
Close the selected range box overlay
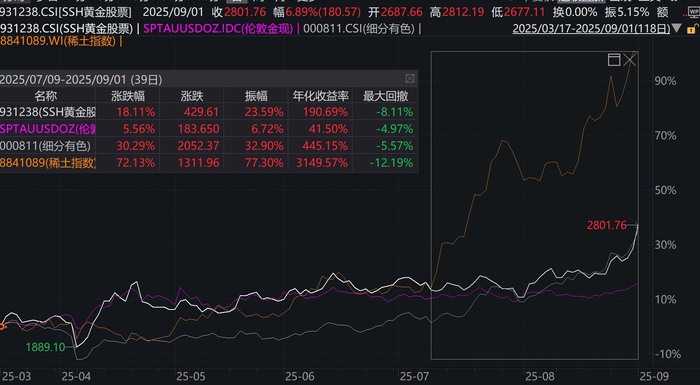coord(630,59)
